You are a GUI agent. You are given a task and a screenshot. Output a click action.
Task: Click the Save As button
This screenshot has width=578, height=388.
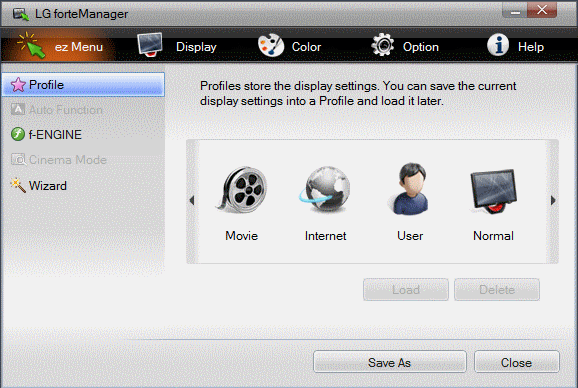pos(390,362)
